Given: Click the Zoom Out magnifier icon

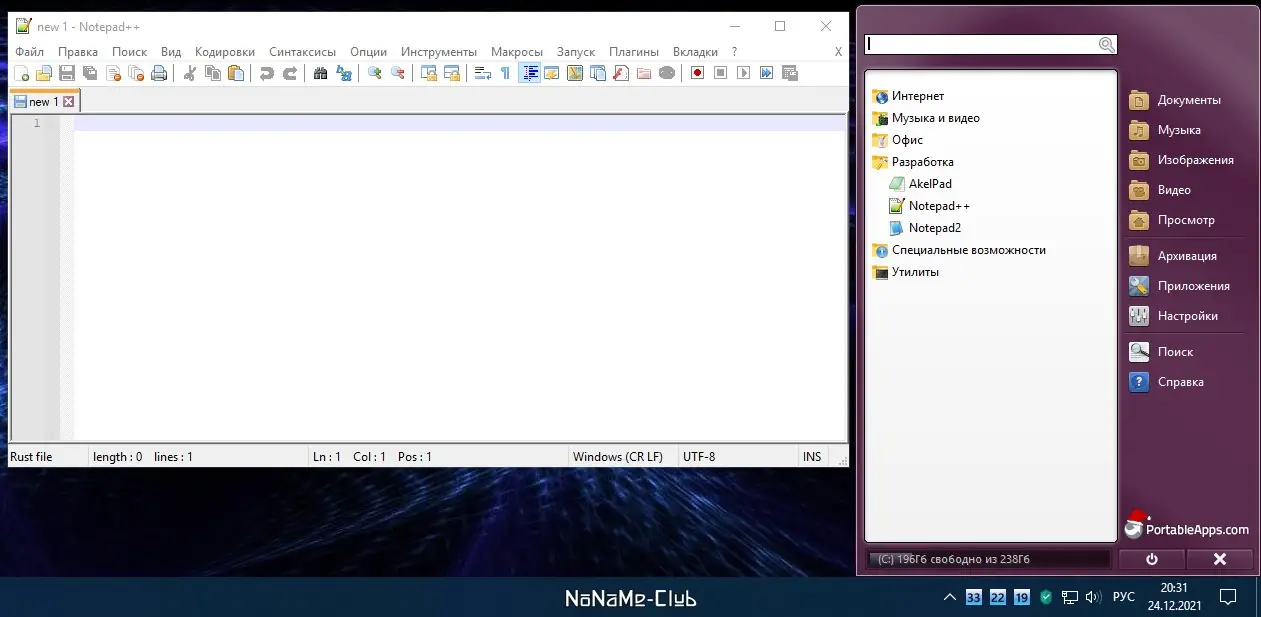Looking at the screenshot, I should click(397, 73).
